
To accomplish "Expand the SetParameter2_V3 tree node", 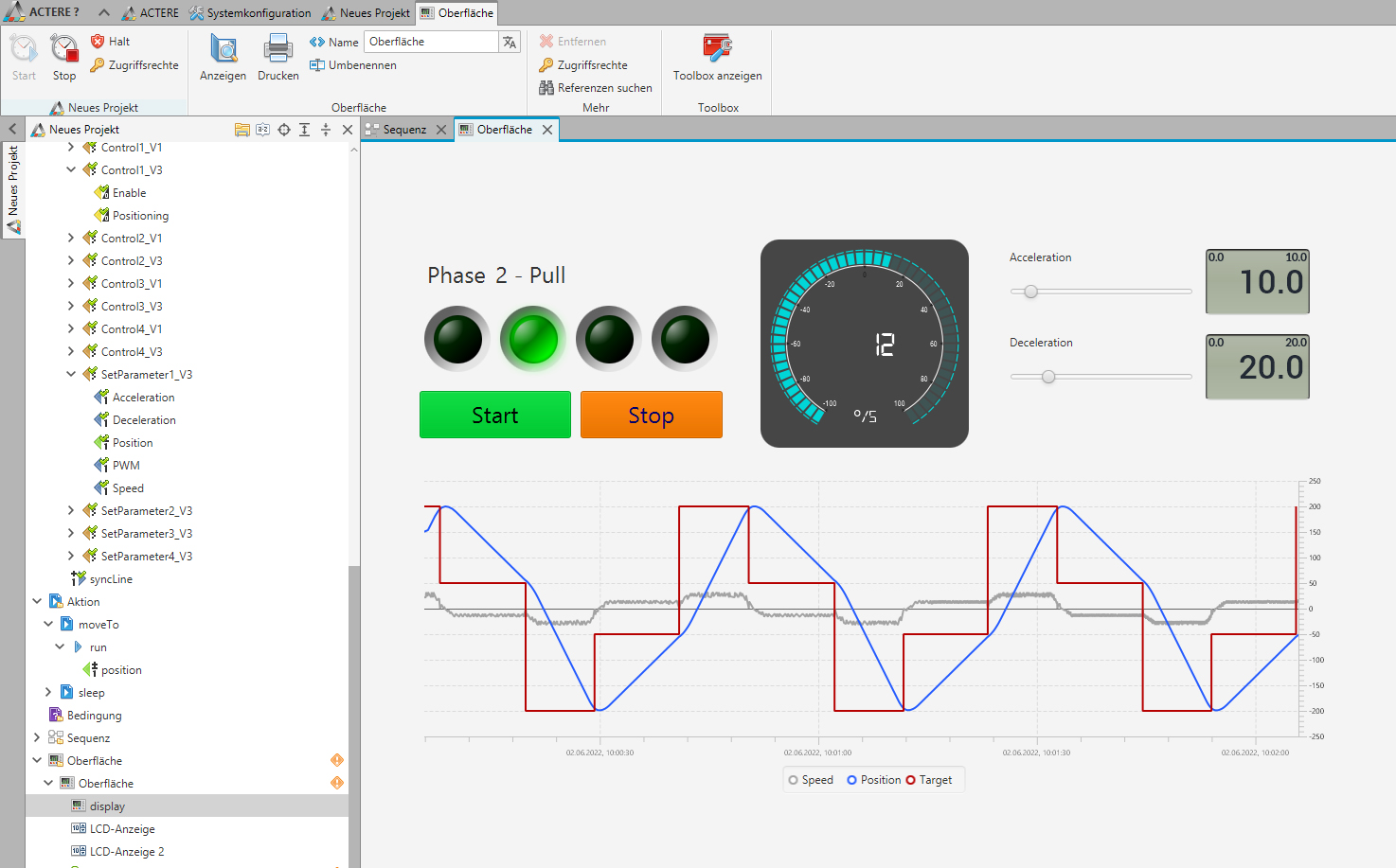I will point(71,511).
